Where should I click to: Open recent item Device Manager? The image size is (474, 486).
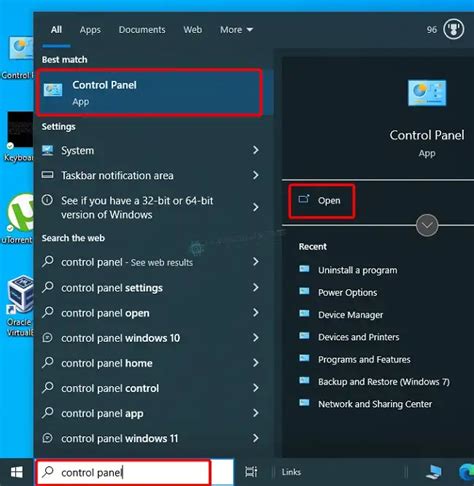click(x=350, y=315)
